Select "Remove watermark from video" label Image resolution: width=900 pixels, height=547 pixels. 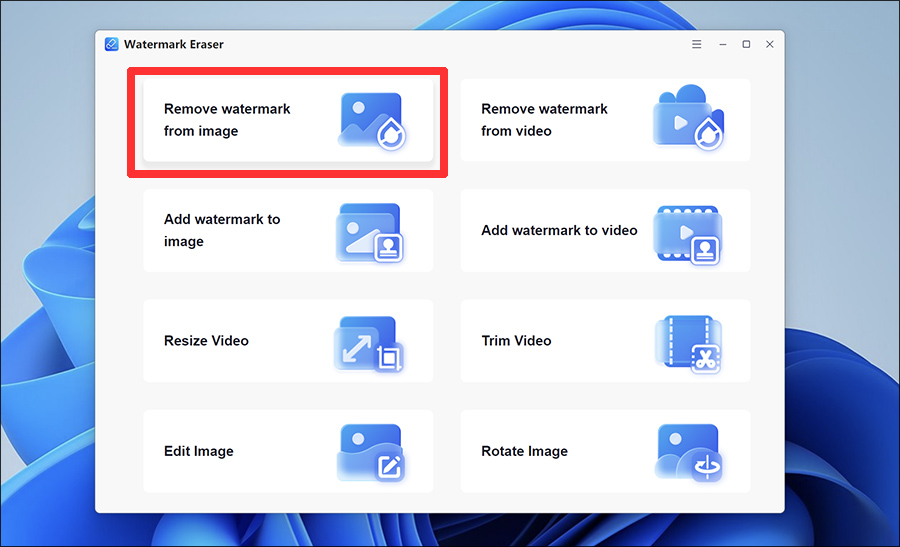[544, 120]
